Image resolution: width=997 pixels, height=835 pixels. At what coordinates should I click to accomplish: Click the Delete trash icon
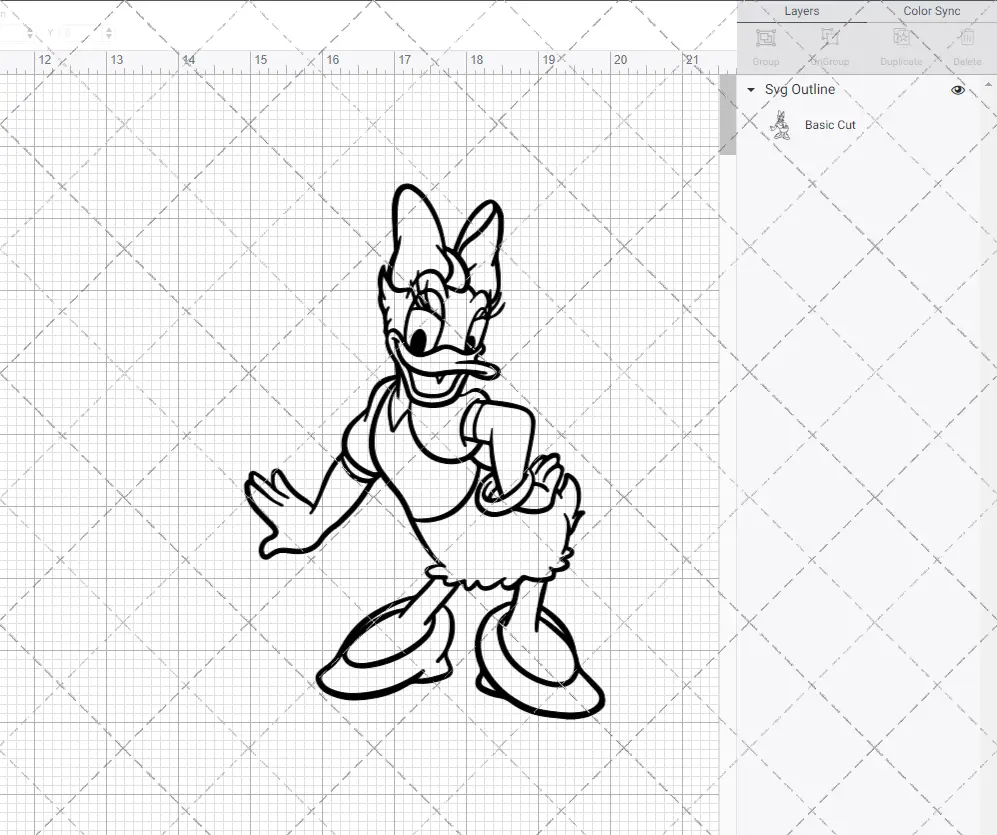967,38
